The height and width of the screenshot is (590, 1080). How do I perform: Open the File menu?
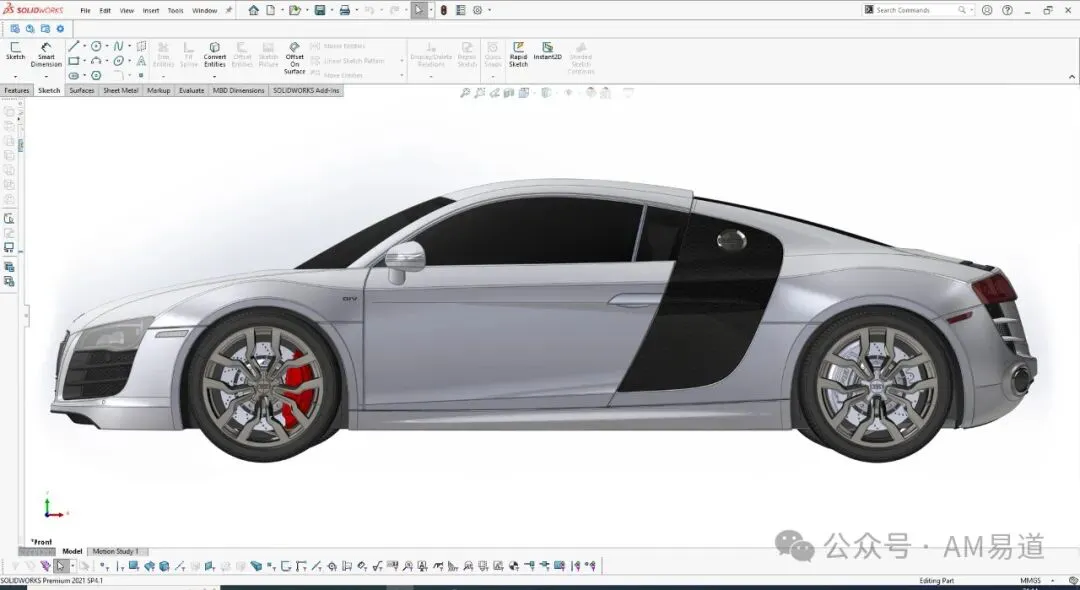click(x=85, y=11)
